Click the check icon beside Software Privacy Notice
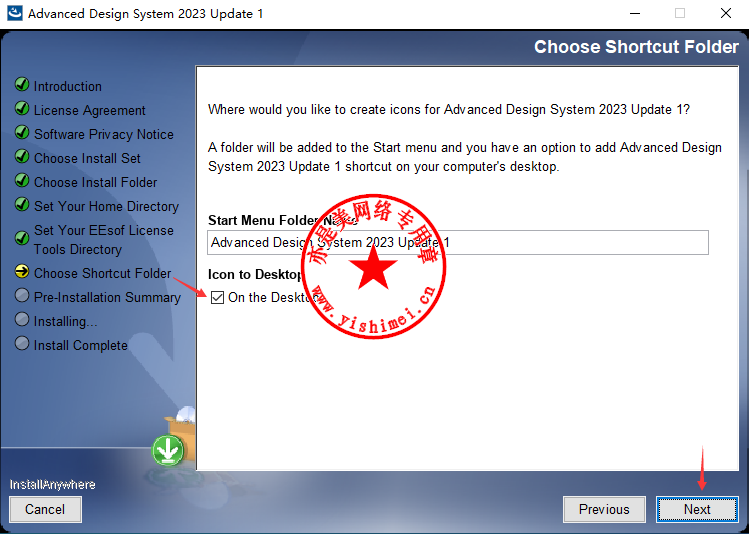 pos(22,132)
